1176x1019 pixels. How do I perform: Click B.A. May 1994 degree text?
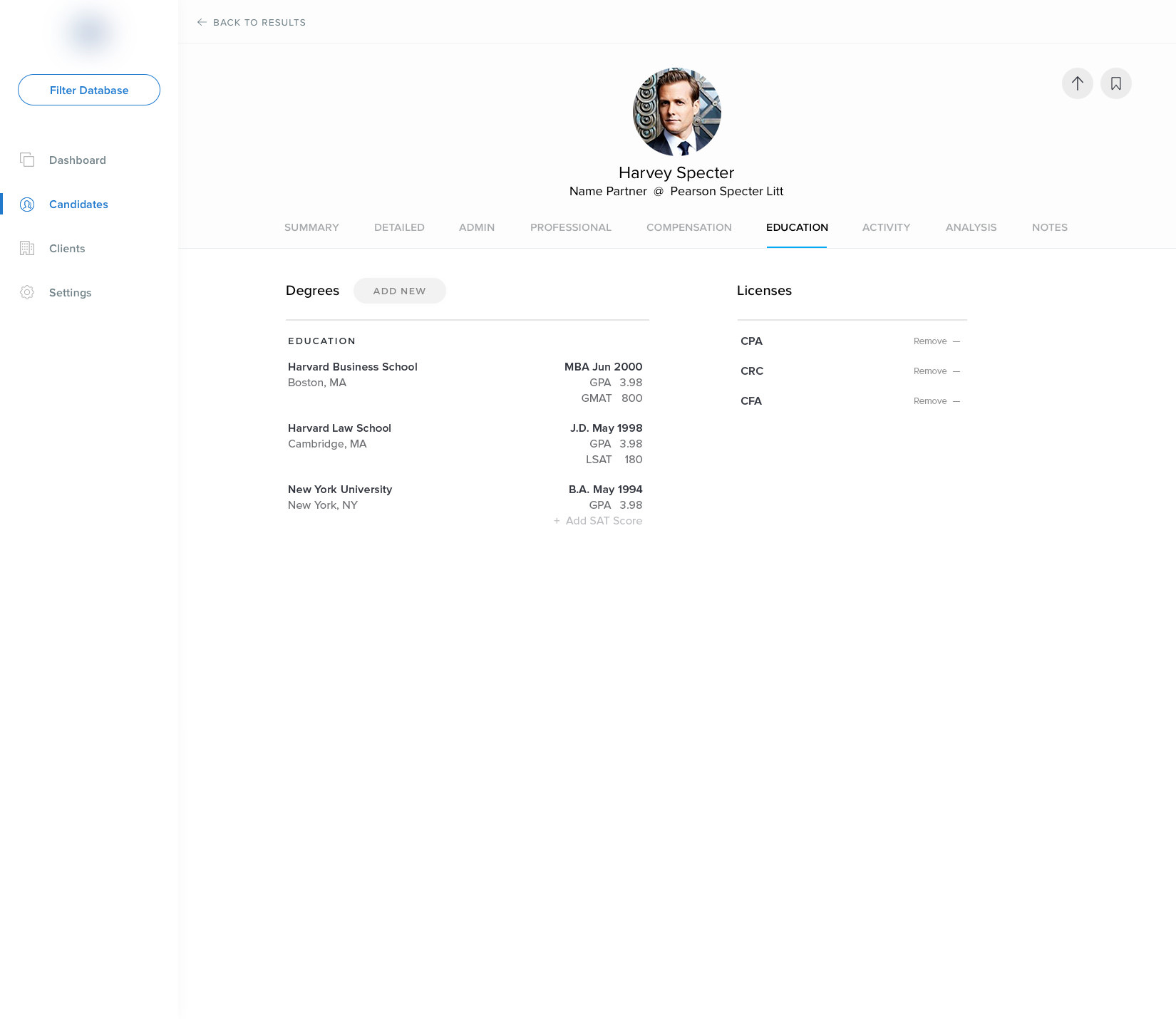pos(606,490)
